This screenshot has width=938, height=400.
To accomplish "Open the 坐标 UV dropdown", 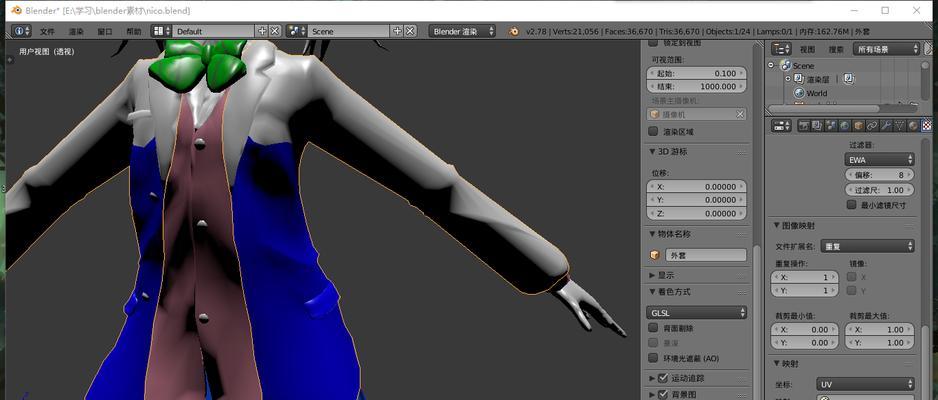I will click(x=866, y=383).
